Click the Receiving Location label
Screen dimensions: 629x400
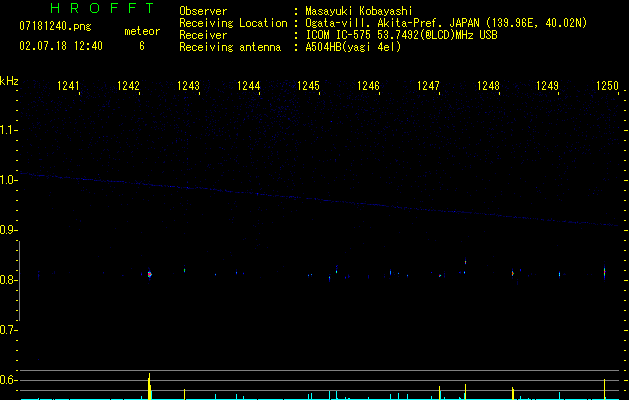coord(233,23)
